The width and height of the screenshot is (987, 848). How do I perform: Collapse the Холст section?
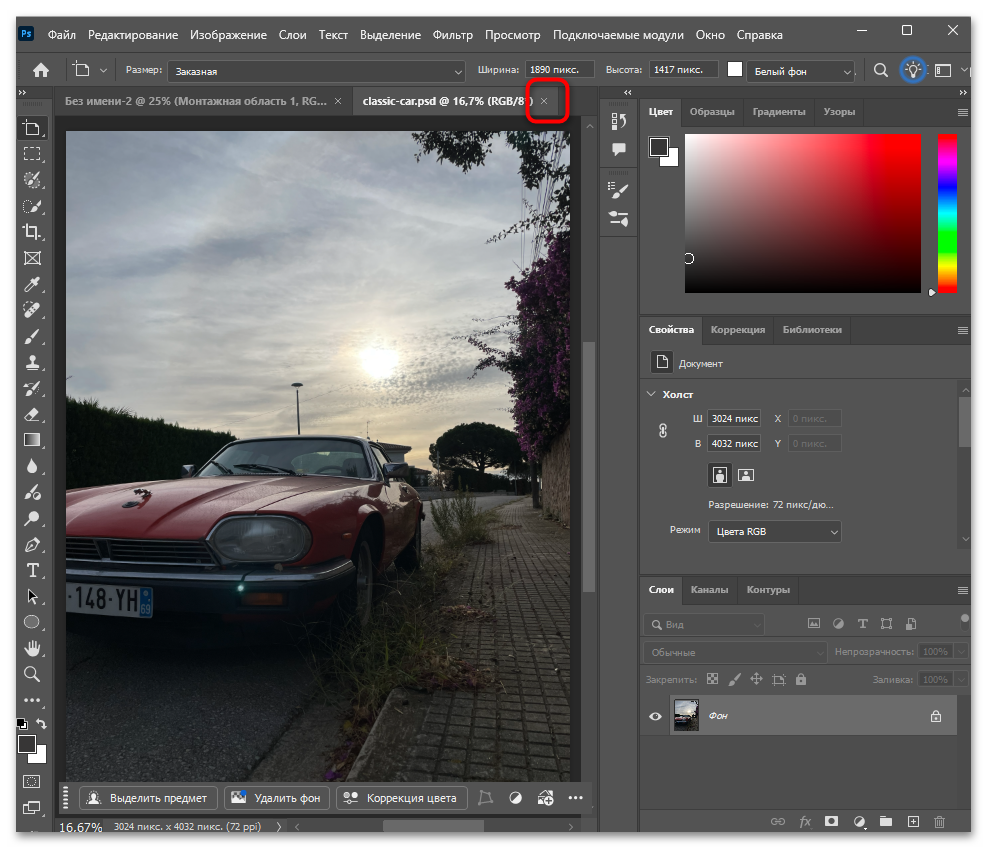coord(651,394)
